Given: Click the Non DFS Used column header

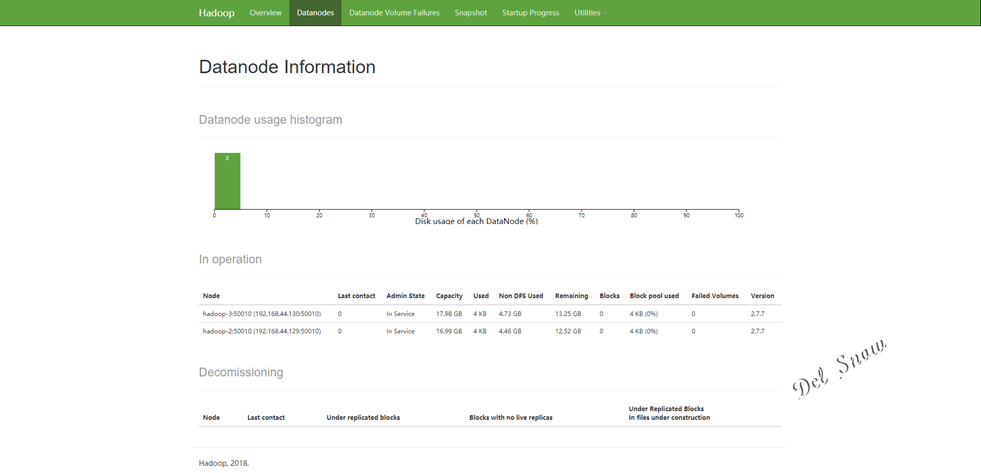Looking at the screenshot, I should [521, 296].
